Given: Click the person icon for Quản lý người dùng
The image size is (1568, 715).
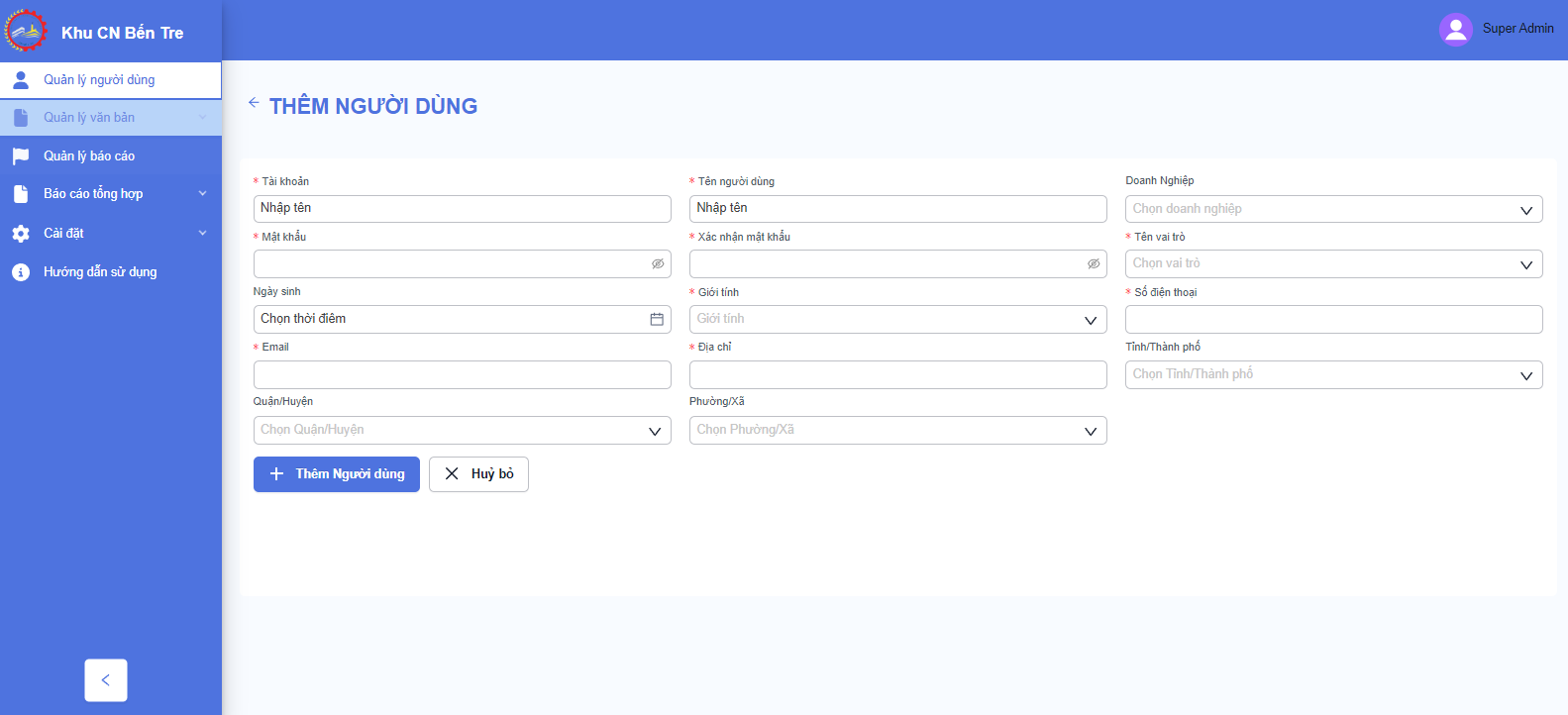Looking at the screenshot, I should click(21, 79).
